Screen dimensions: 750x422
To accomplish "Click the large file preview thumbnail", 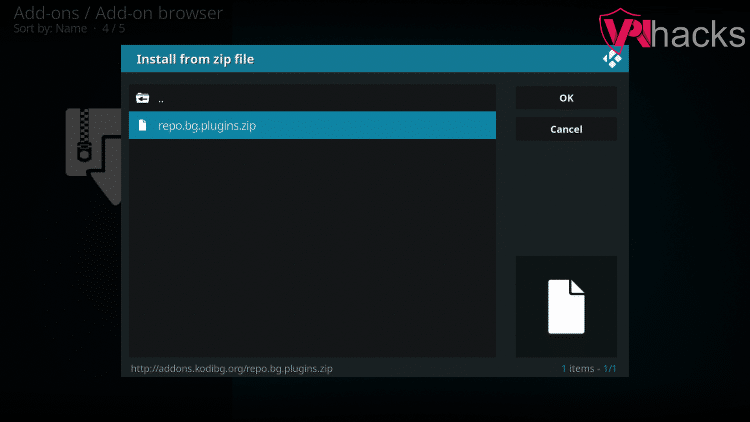I will pos(566,307).
